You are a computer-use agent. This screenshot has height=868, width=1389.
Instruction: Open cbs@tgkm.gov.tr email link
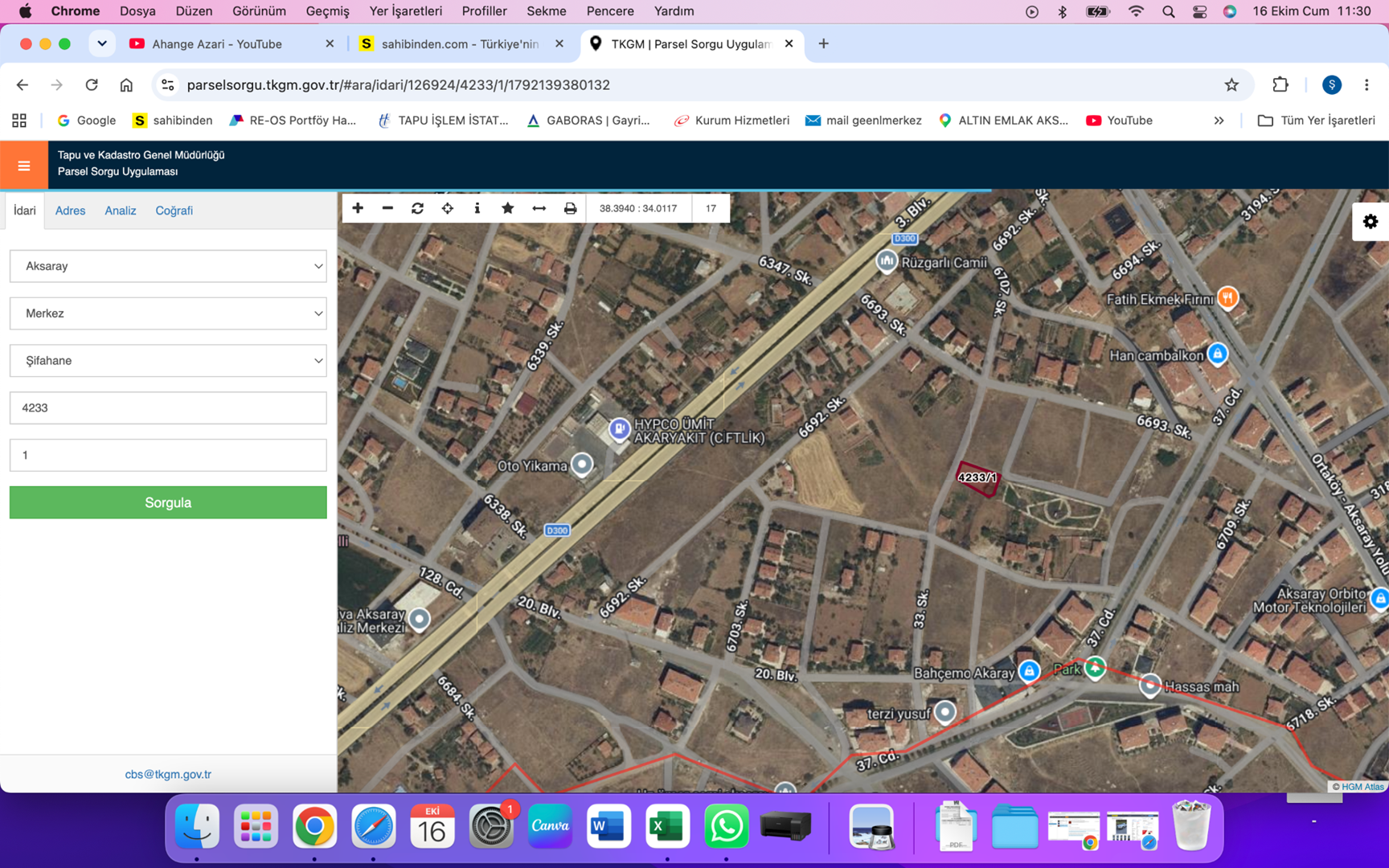point(168,774)
